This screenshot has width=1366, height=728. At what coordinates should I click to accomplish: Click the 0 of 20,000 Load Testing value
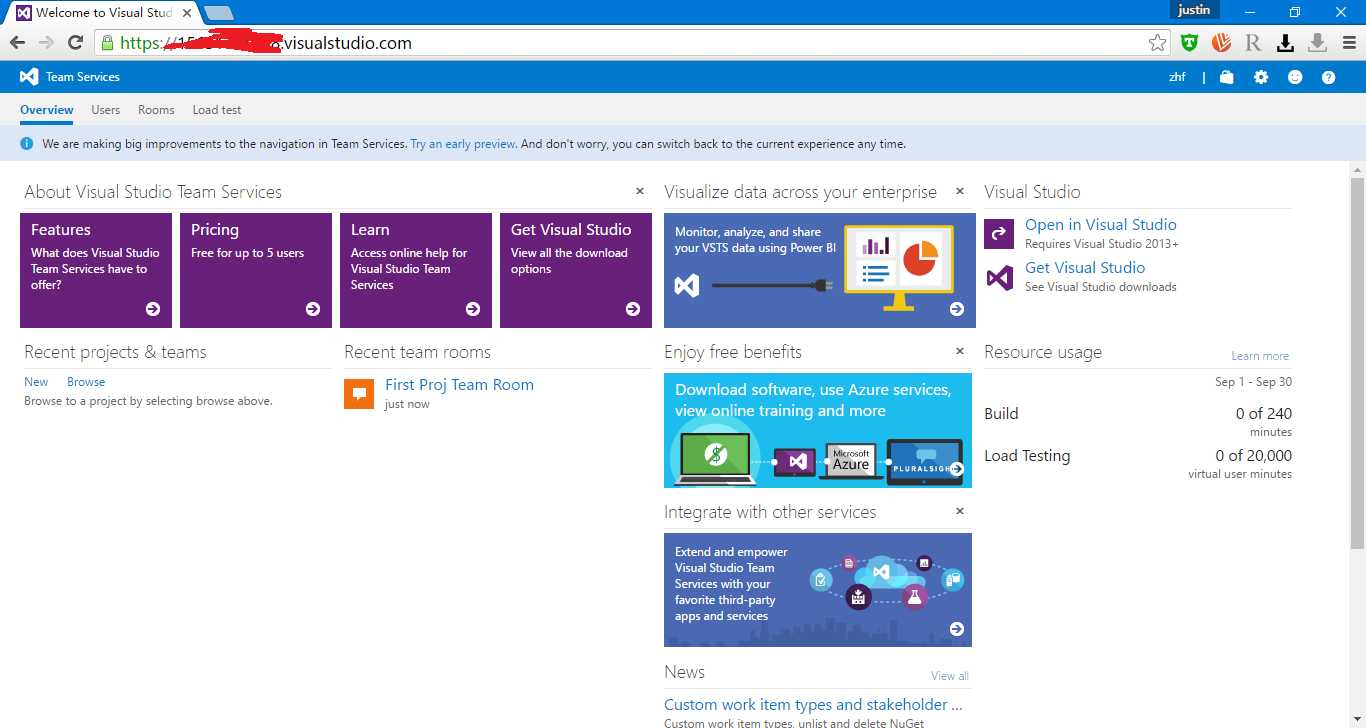coord(1254,456)
